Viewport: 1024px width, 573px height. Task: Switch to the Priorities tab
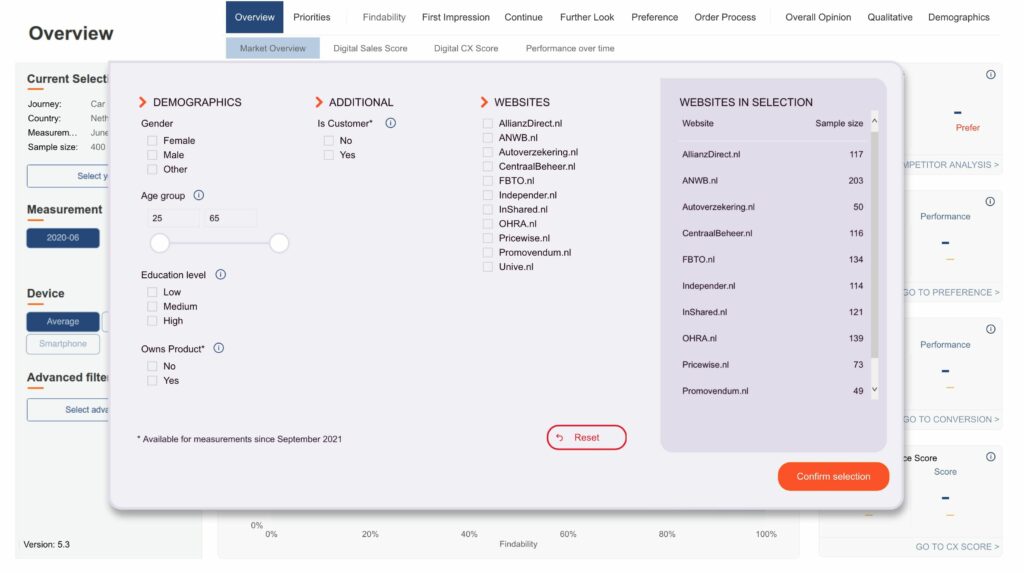[312, 17]
